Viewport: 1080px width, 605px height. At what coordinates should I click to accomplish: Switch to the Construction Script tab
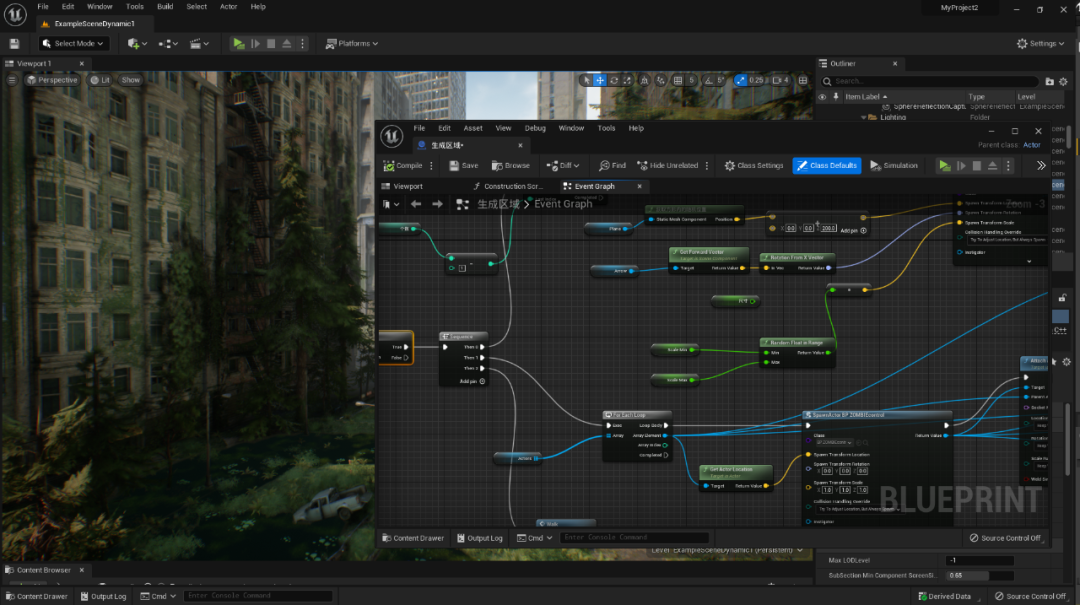[507, 186]
